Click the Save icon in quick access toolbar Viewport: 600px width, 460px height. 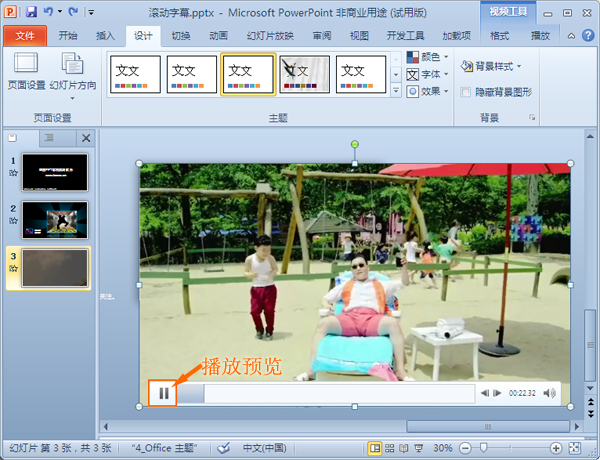31,12
